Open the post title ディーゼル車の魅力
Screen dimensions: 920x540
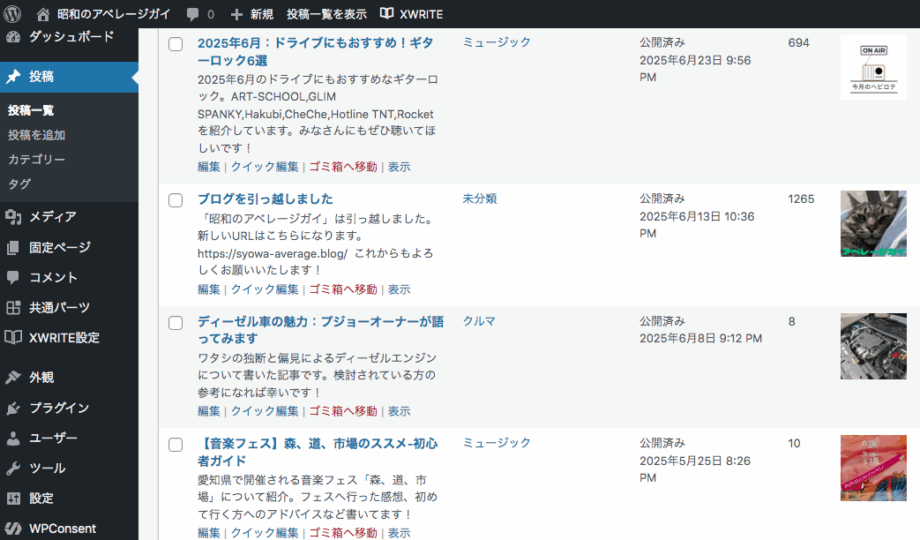click(320, 330)
